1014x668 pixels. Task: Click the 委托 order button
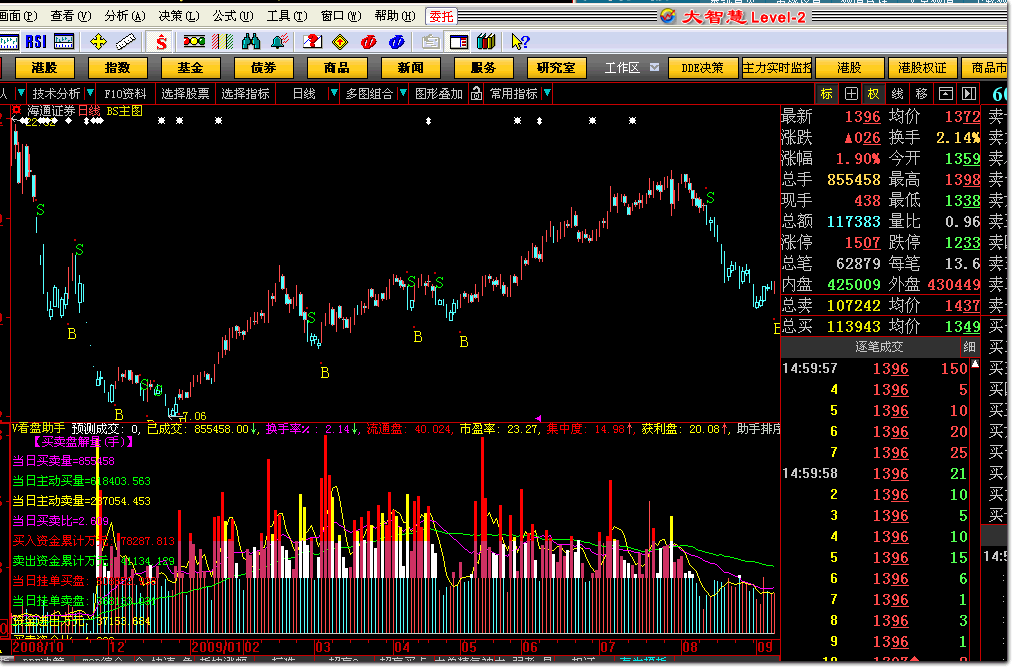(x=441, y=16)
